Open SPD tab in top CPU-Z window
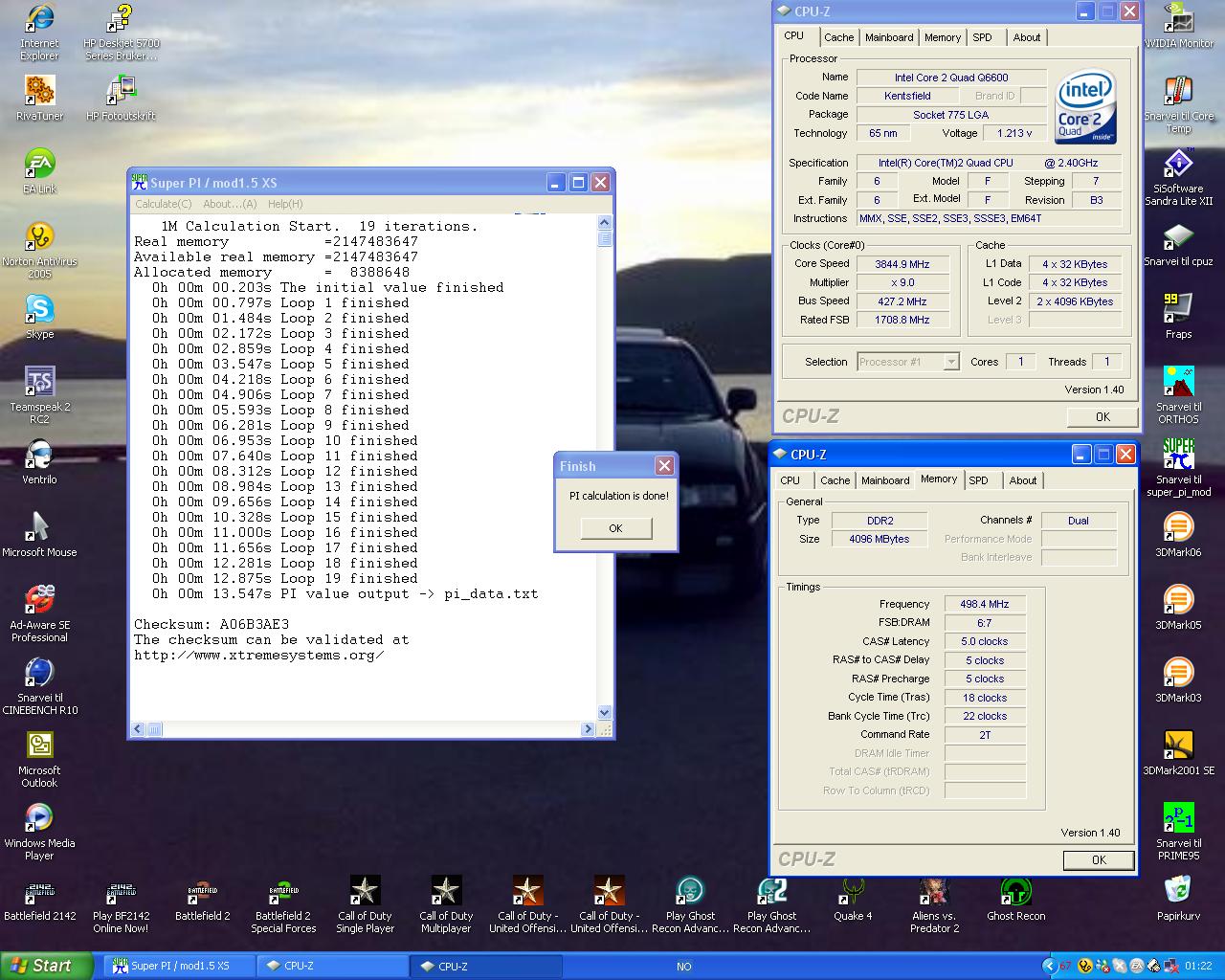 tap(982, 37)
